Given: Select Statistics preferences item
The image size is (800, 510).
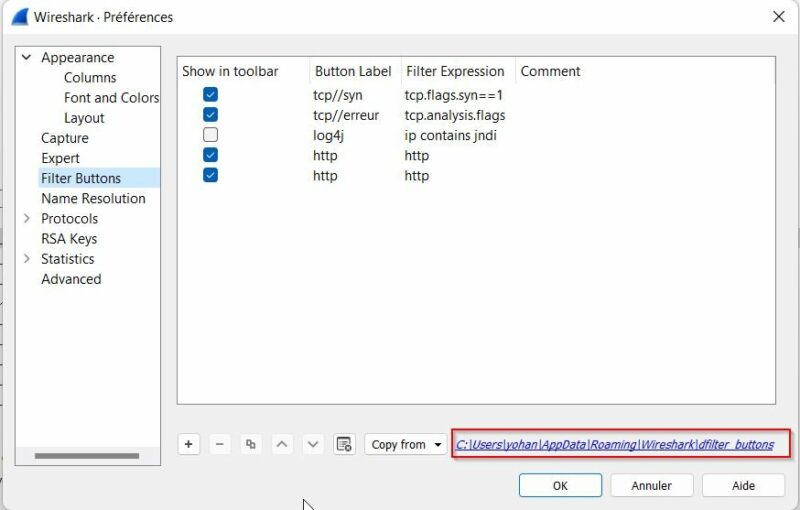Looking at the screenshot, I should tap(67, 259).
